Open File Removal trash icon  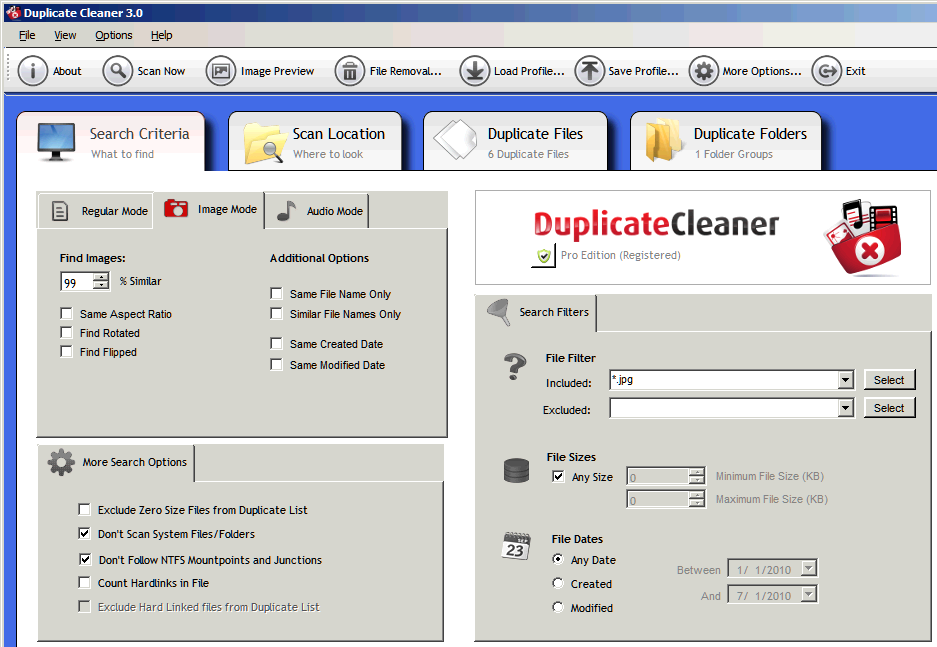[x=350, y=71]
